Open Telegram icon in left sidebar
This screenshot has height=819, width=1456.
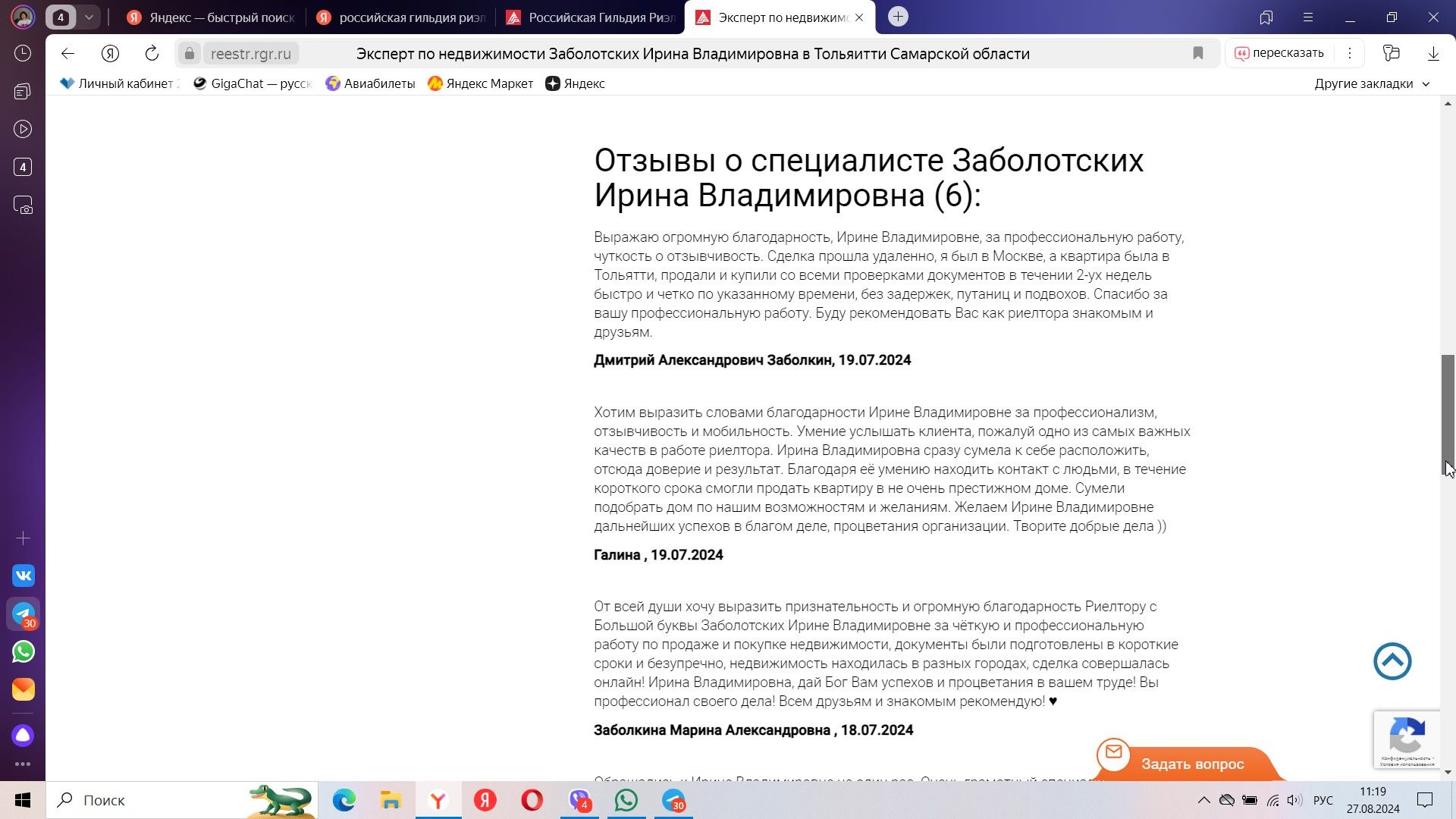(23, 613)
